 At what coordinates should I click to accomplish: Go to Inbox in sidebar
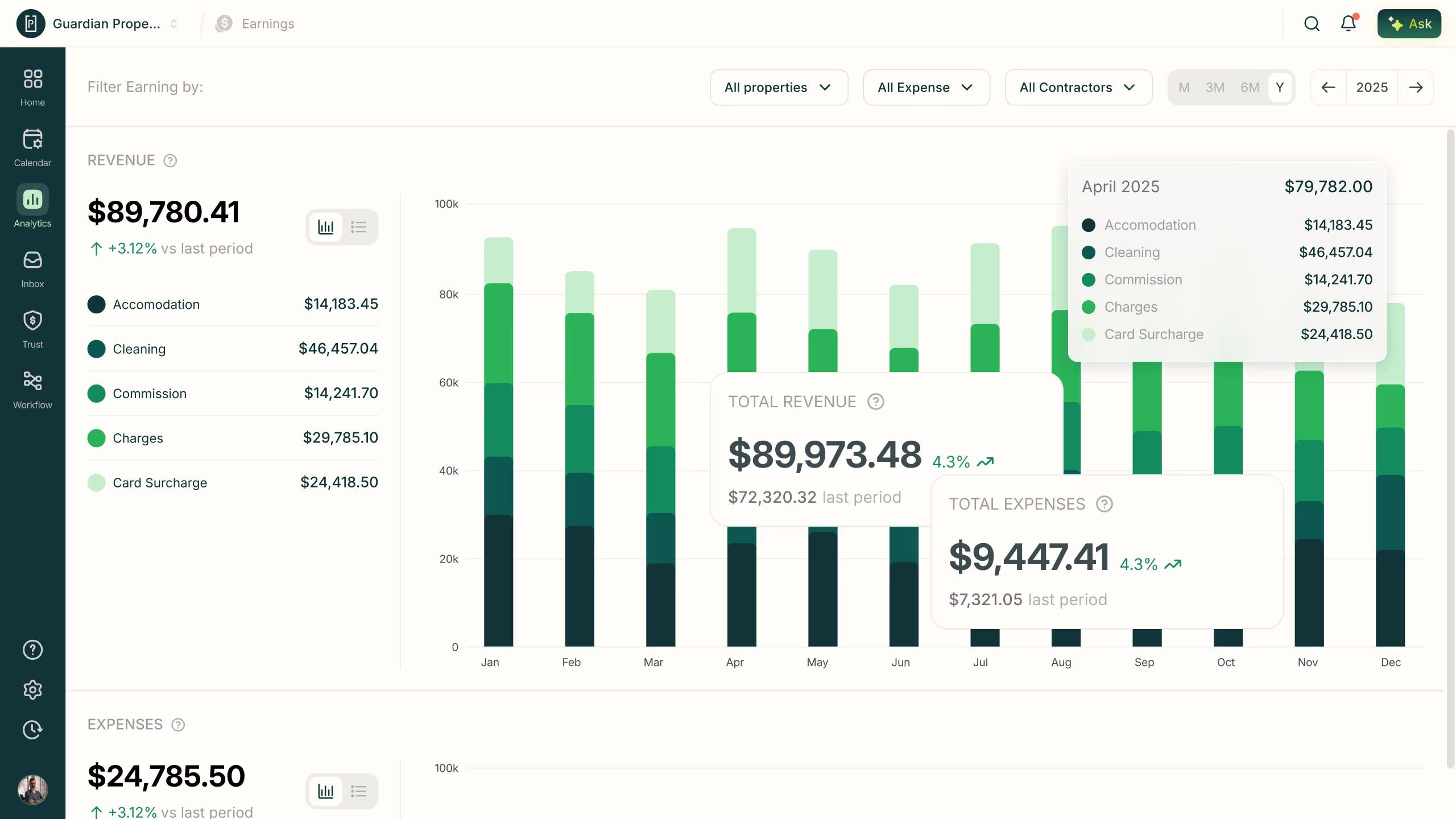click(x=32, y=268)
